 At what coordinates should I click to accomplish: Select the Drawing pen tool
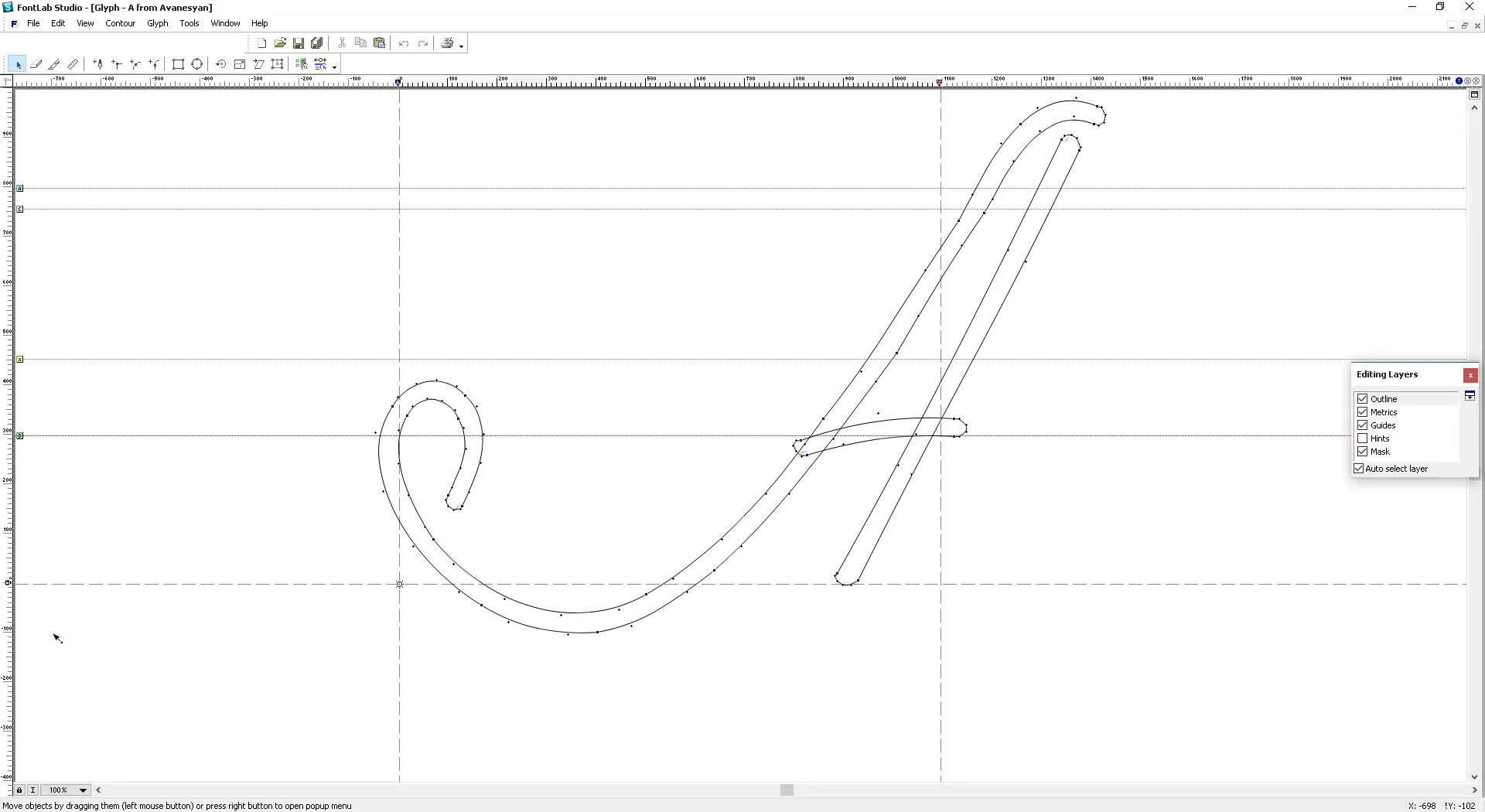tap(98, 64)
